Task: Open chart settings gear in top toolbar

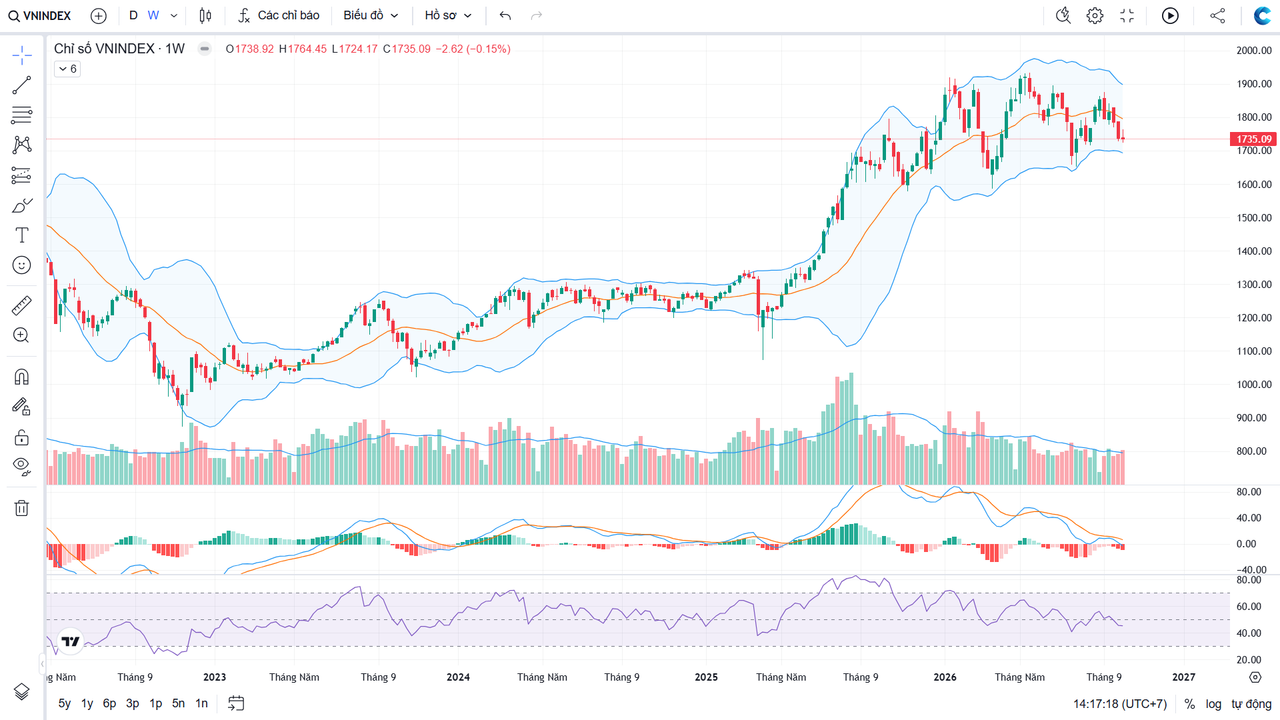Action: click(x=1095, y=16)
